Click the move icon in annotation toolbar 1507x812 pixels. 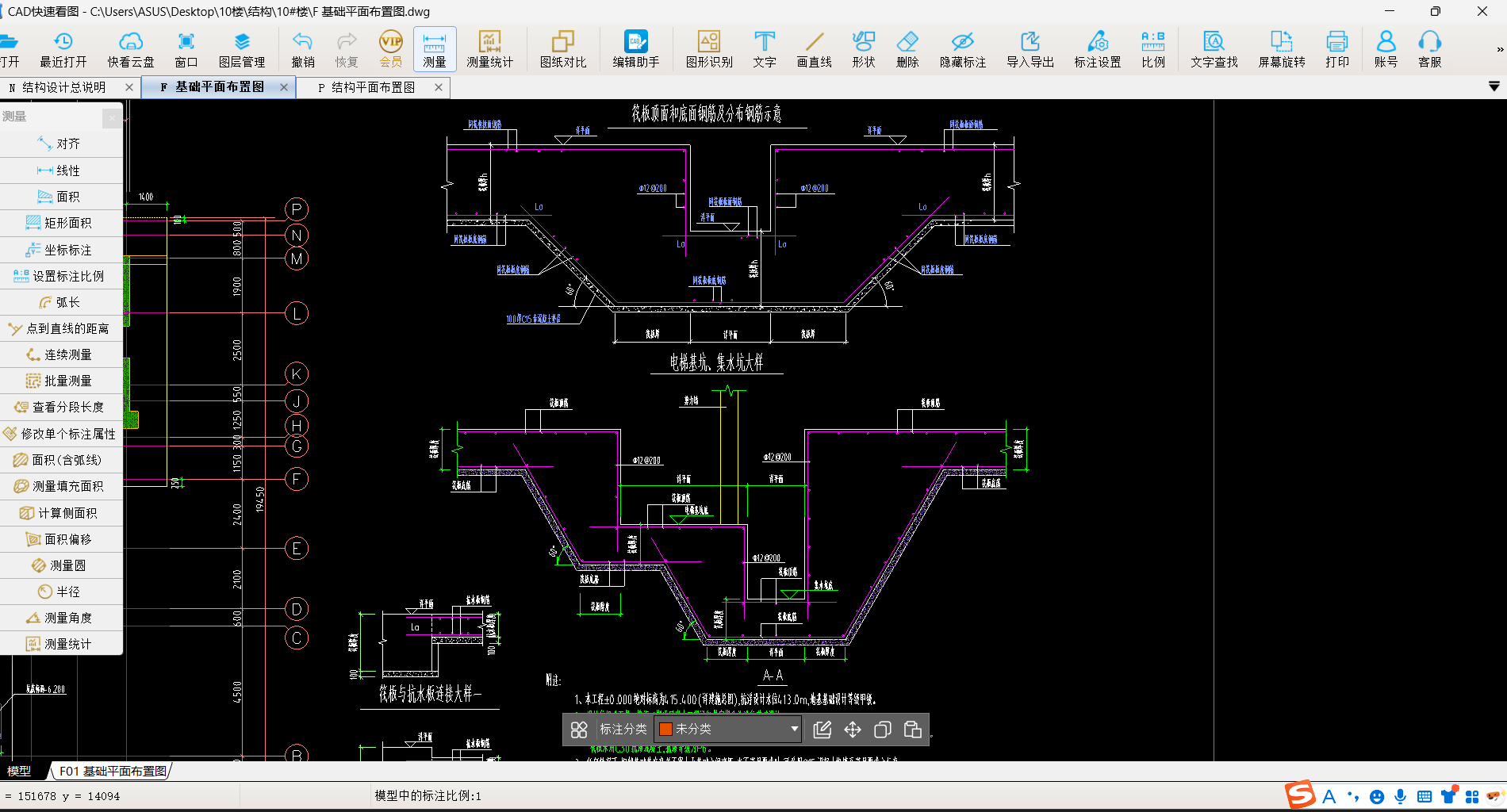click(853, 730)
